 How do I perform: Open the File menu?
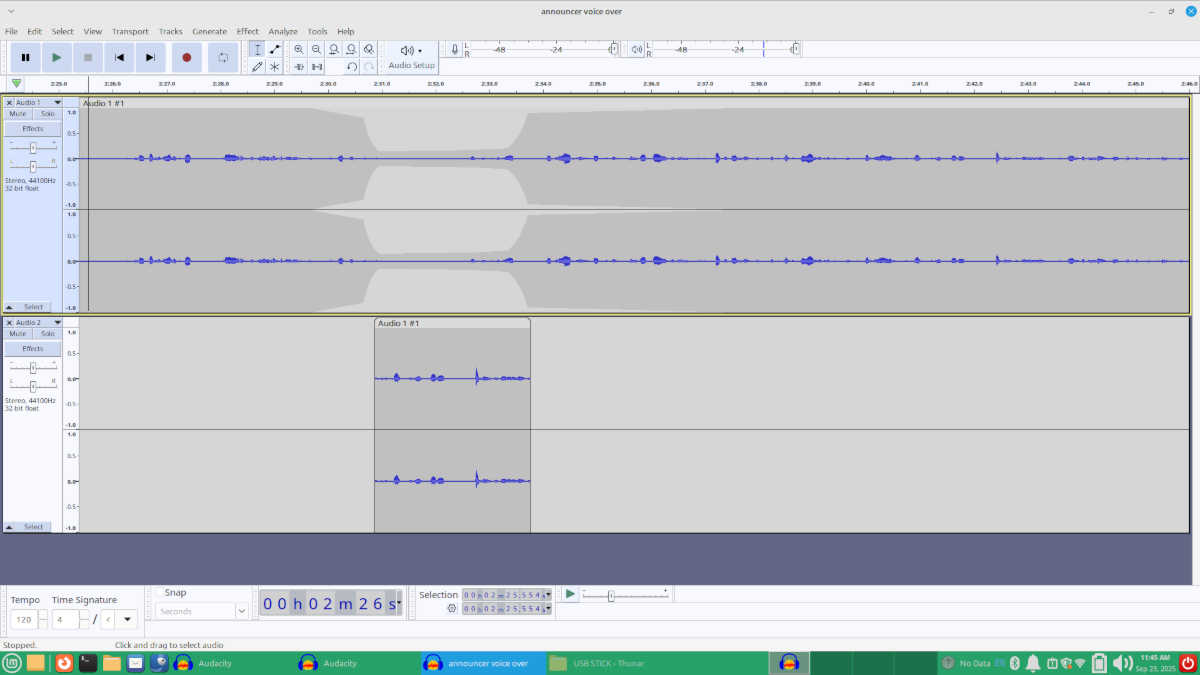coord(11,31)
